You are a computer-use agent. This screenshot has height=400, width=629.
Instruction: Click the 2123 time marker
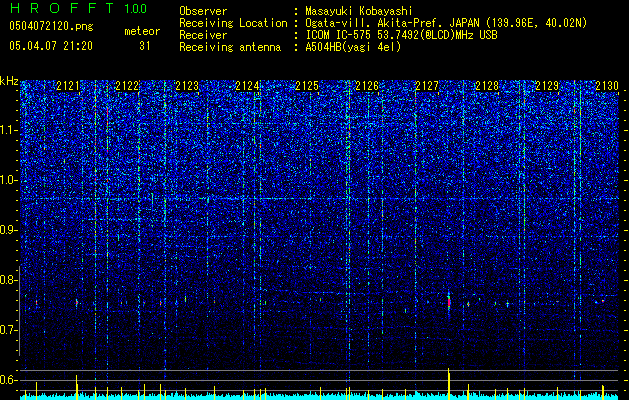tap(187, 86)
